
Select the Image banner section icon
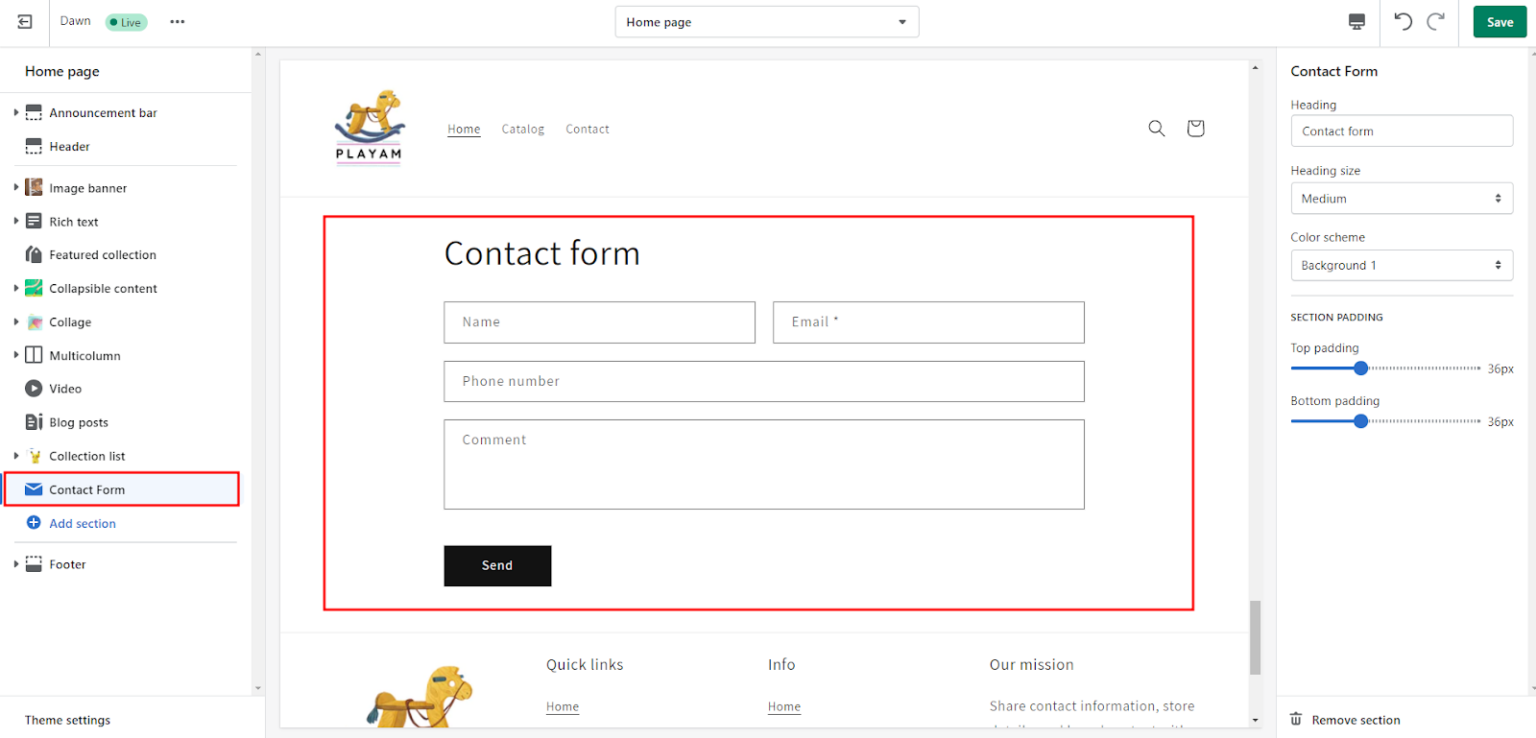tap(33, 187)
